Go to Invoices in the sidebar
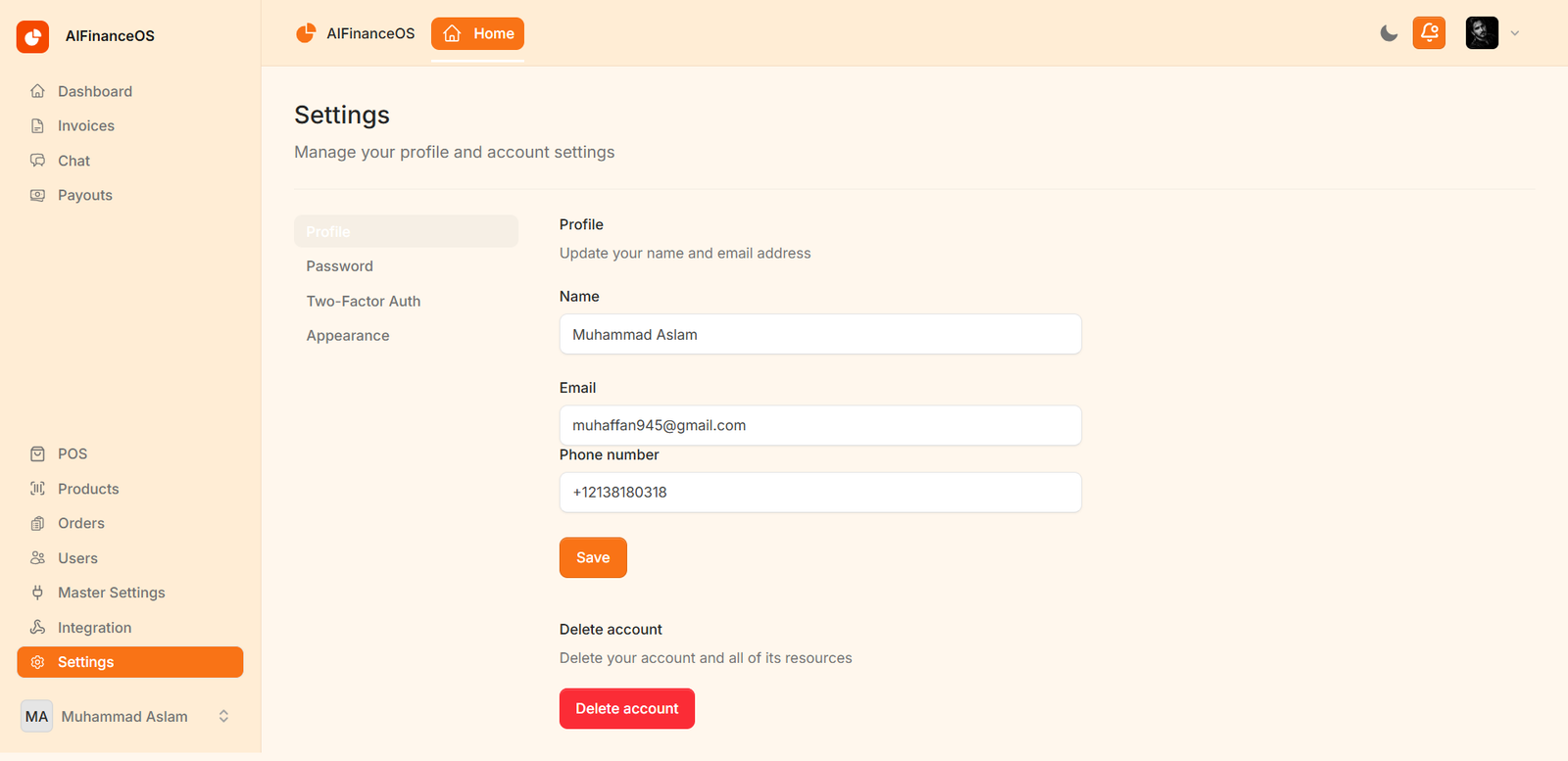The height and width of the screenshot is (761, 1568). [x=130, y=125]
